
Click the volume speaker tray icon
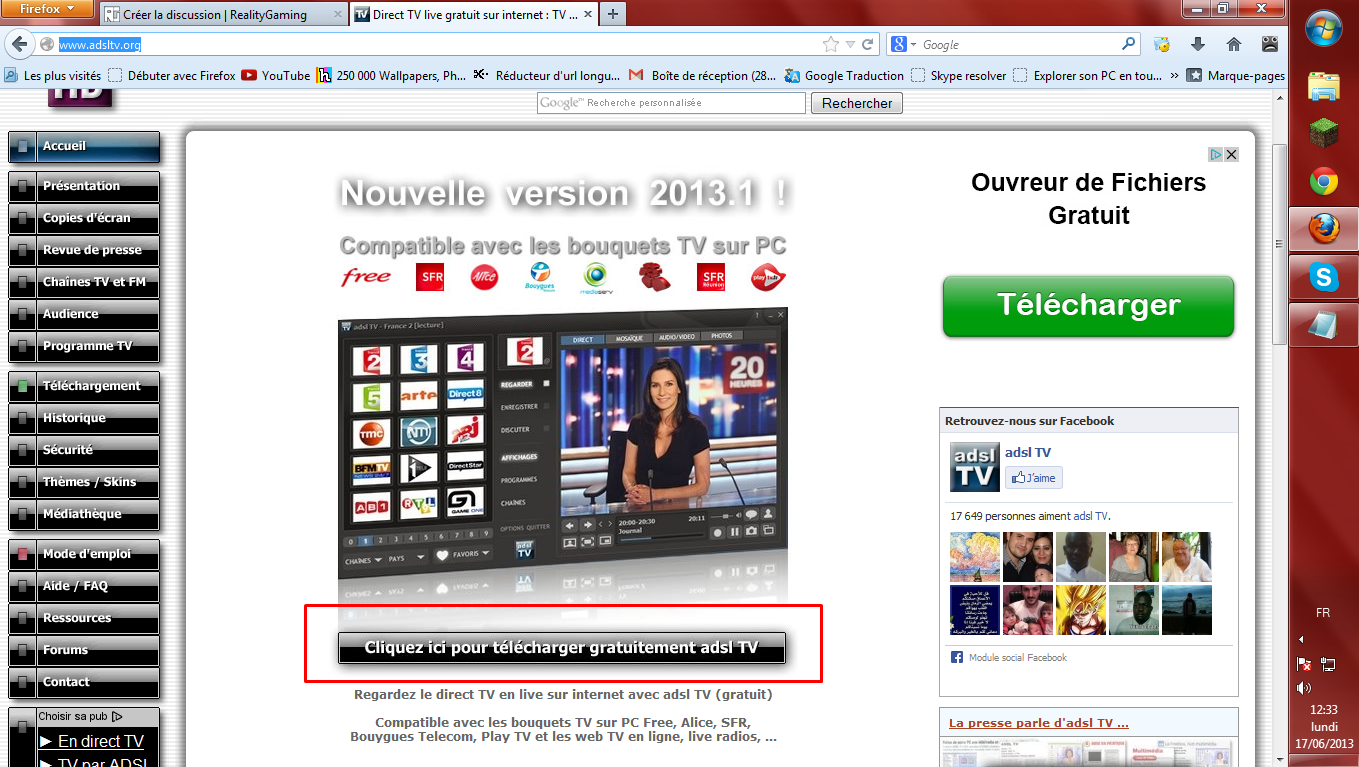(1303, 688)
